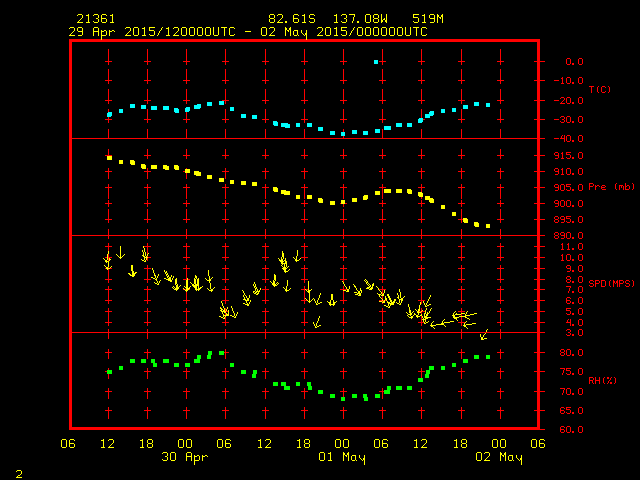The image size is (640, 480).
Task: Click the "3.0" wind speed axis label
Action: (574, 333)
